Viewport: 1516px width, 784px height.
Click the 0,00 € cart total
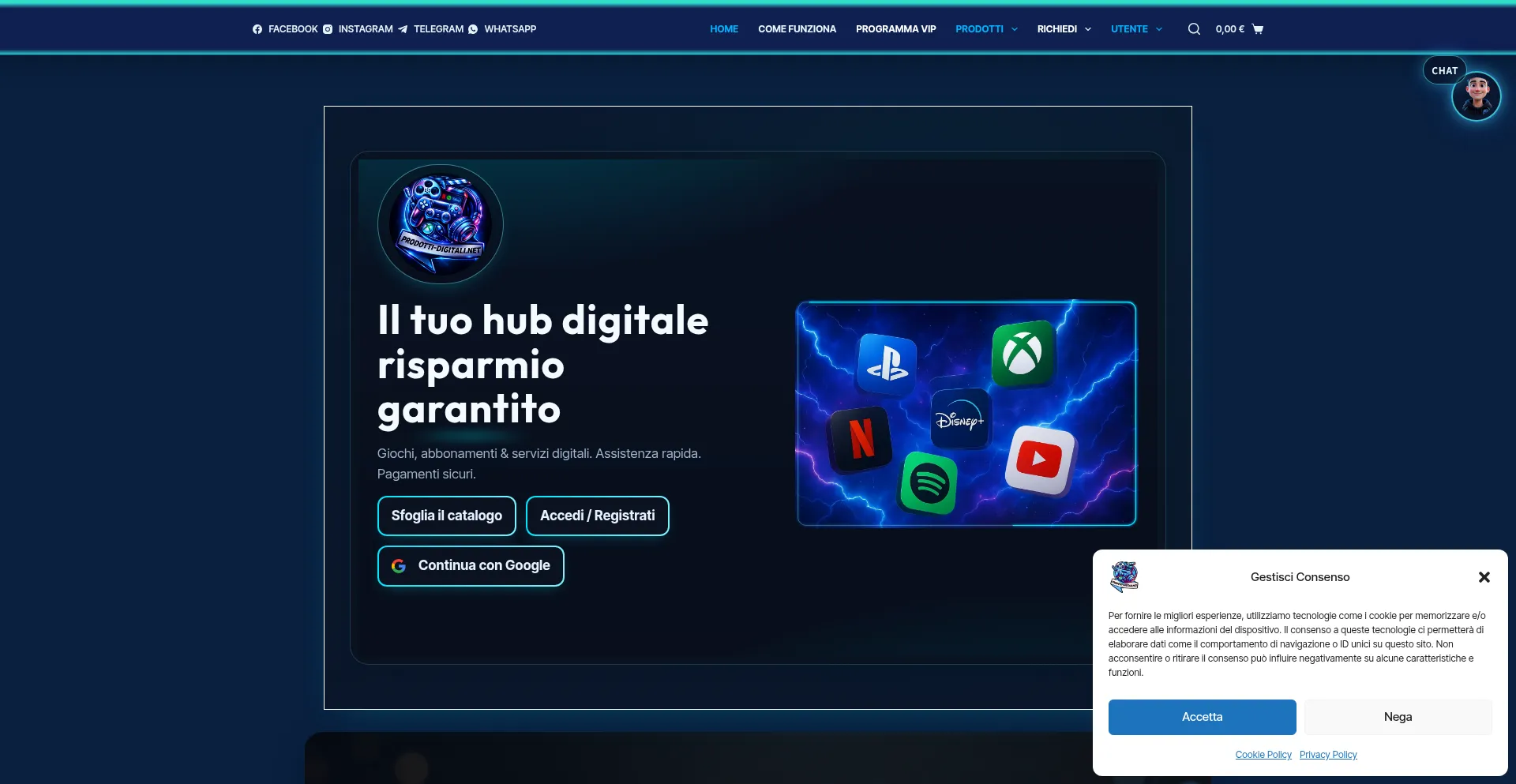click(x=1229, y=29)
